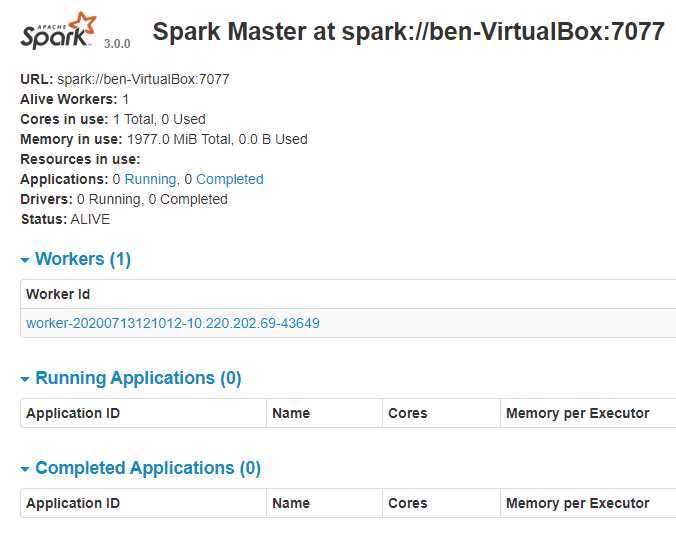Click the Memory in use: 1977.0 MiB line

coord(164,139)
